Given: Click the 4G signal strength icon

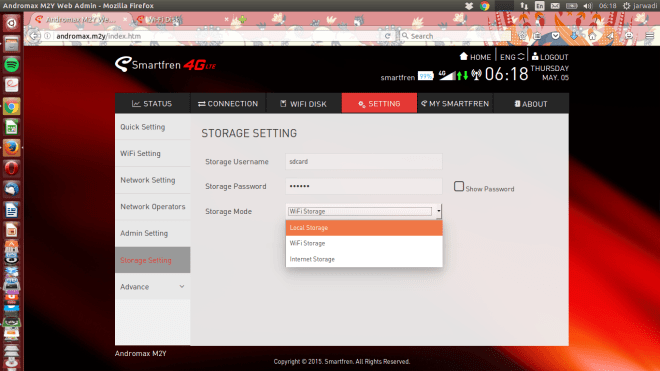Looking at the screenshot, I should point(447,75).
